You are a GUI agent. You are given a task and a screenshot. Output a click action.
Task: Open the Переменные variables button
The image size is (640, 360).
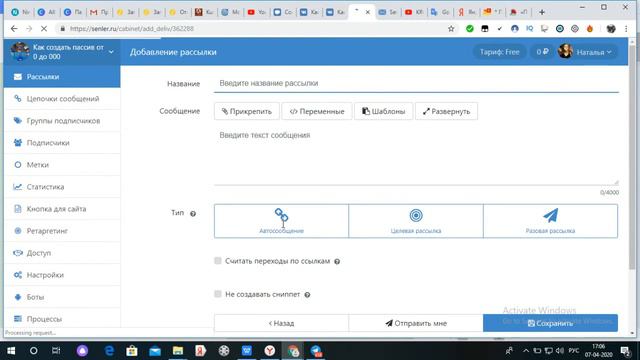pyautogui.click(x=317, y=111)
